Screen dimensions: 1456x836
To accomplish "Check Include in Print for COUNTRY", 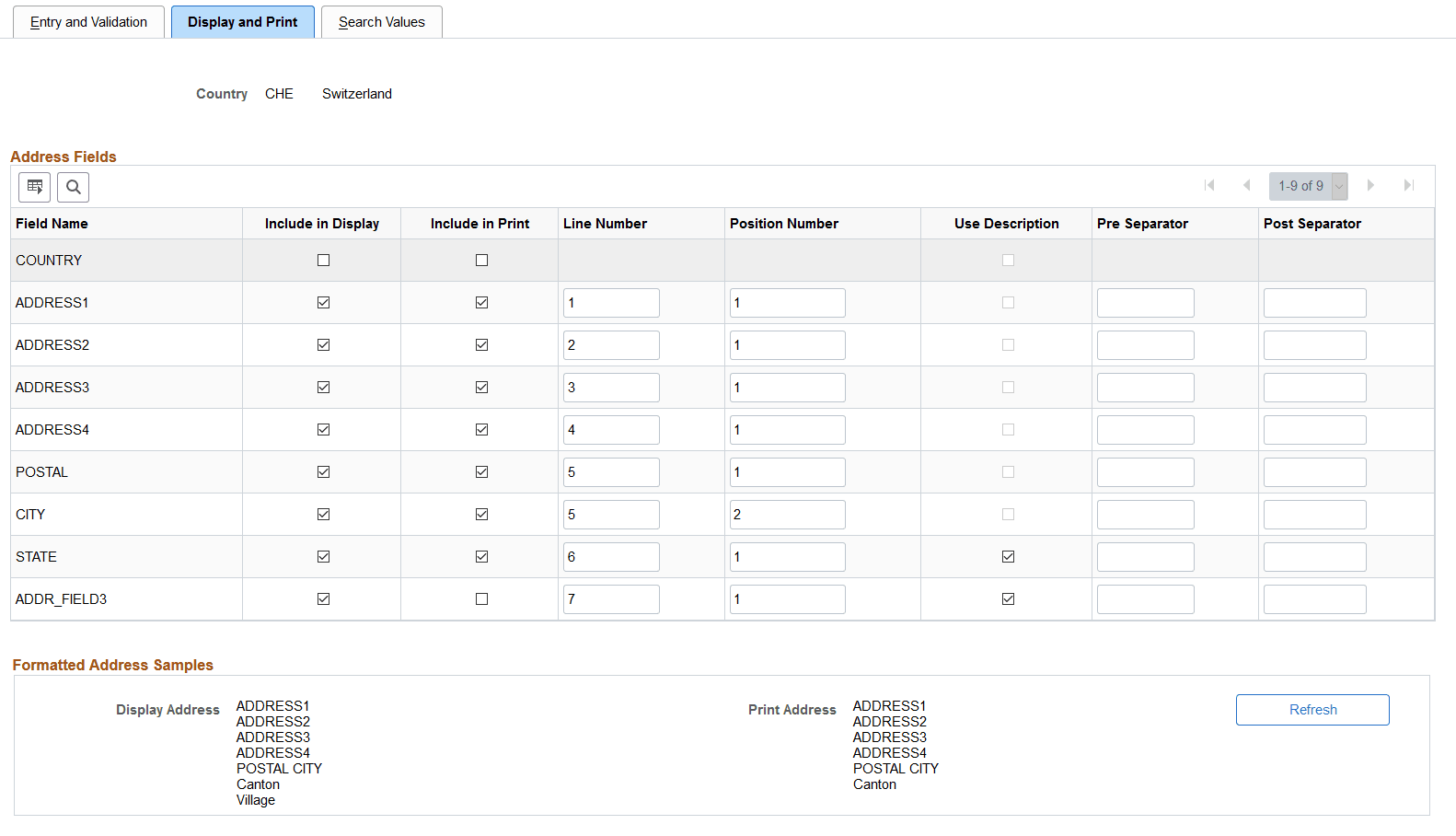I will (481, 261).
